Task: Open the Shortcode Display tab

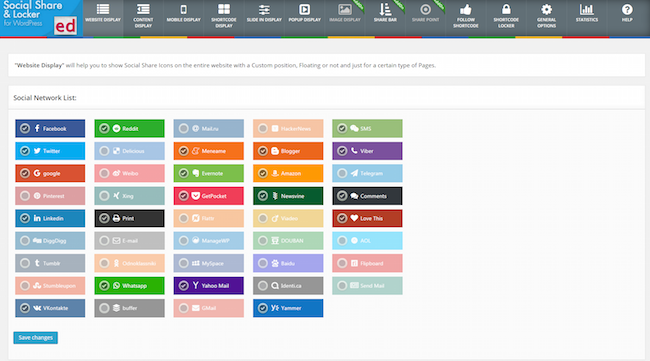Action: click(x=224, y=18)
